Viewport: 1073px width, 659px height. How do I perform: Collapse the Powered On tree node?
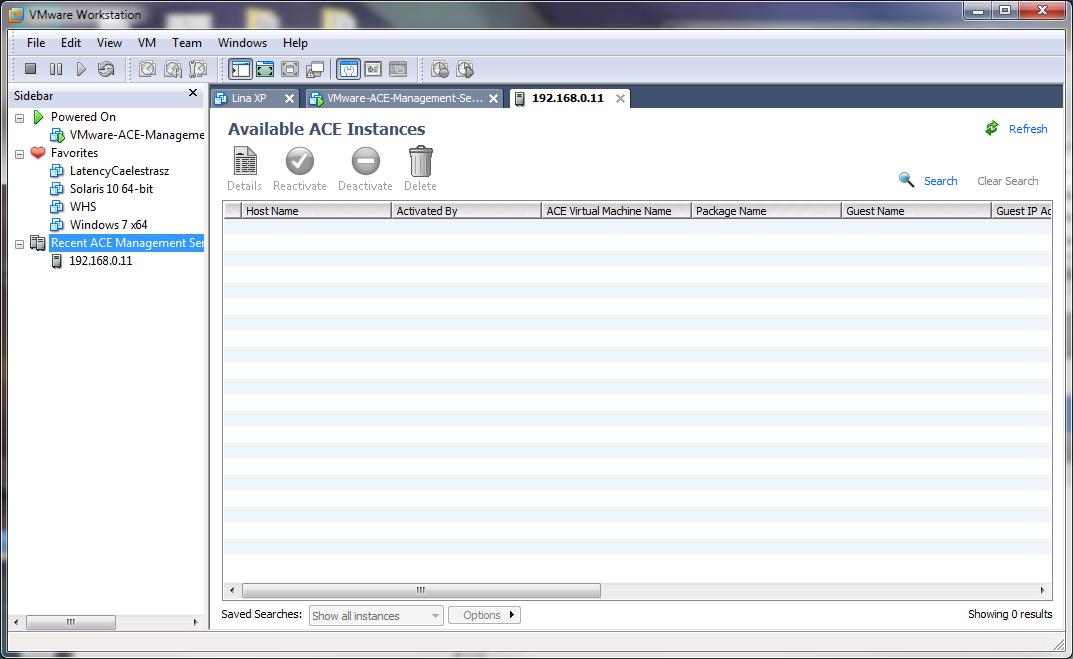click(x=19, y=118)
